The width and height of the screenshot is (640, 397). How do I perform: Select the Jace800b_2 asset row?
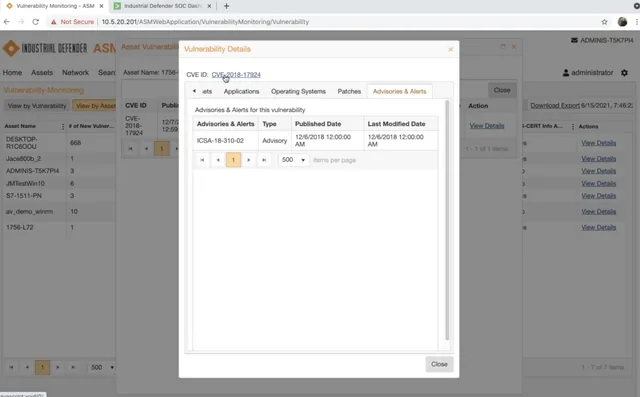(x=59, y=158)
